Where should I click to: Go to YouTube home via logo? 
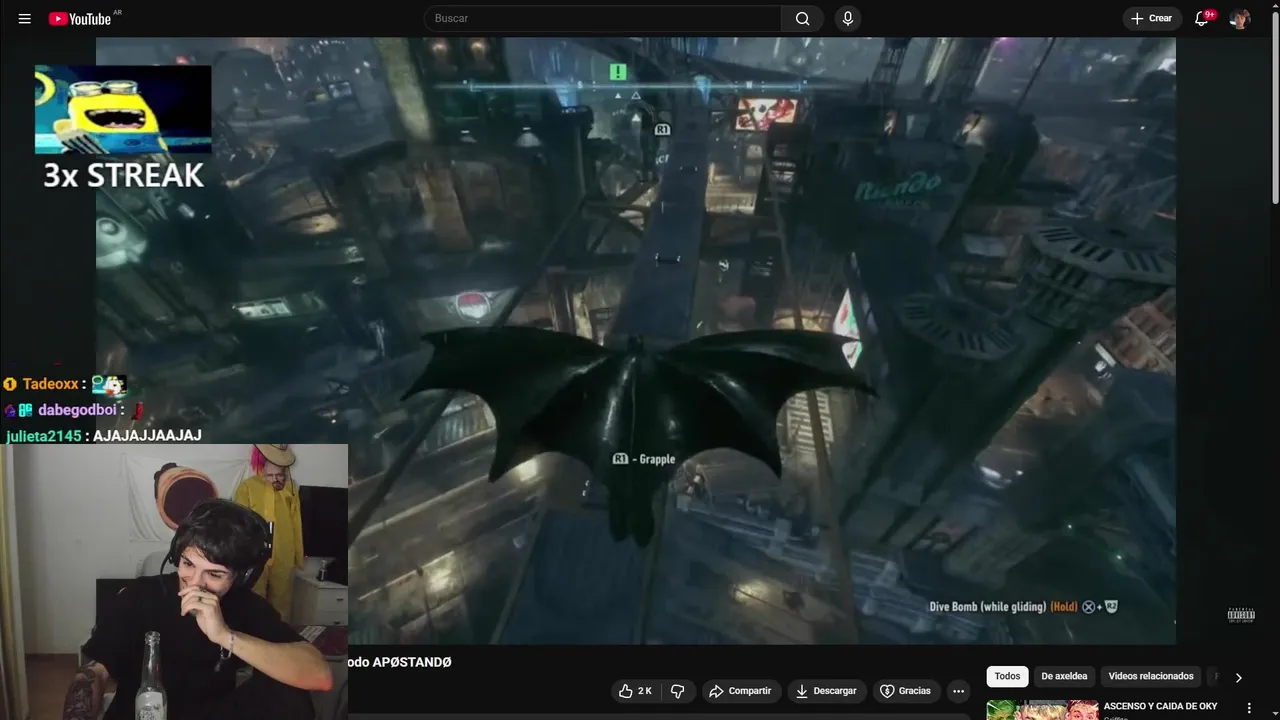click(x=80, y=19)
